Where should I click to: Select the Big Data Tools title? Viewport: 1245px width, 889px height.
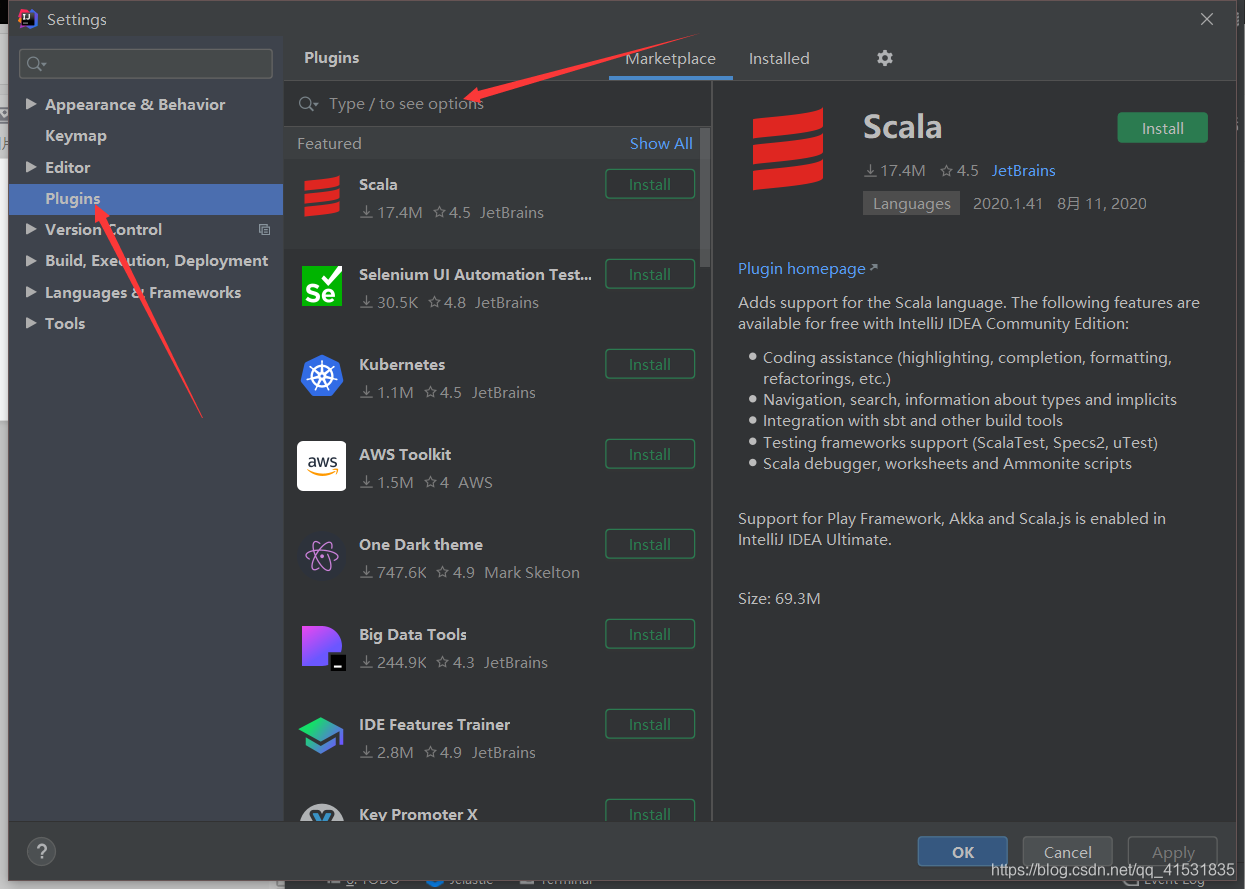point(413,635)
